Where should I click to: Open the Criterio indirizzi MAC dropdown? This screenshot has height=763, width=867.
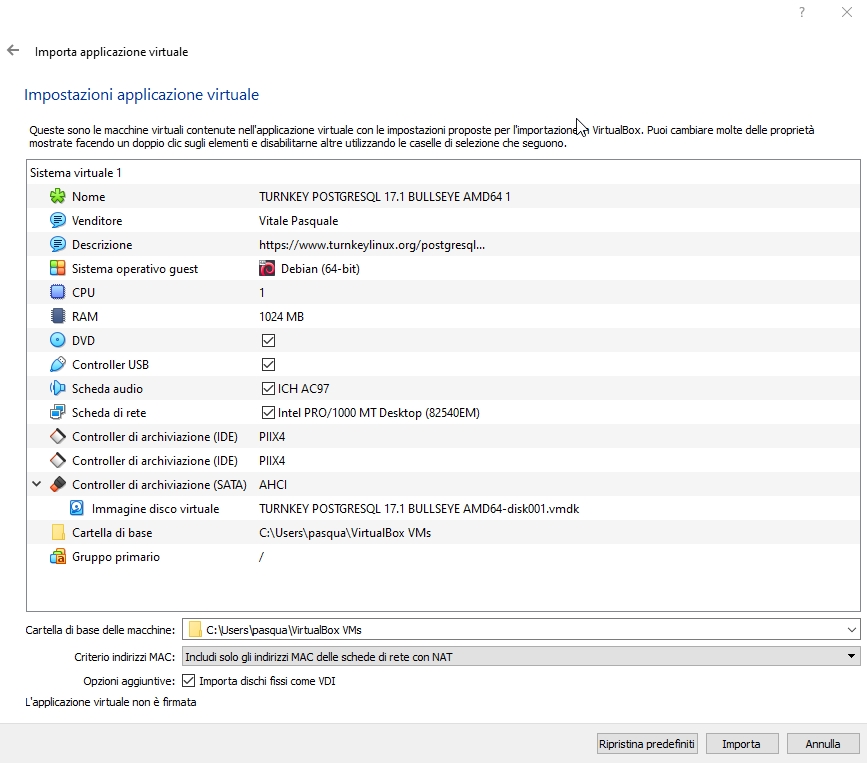[x=851, y=656]
